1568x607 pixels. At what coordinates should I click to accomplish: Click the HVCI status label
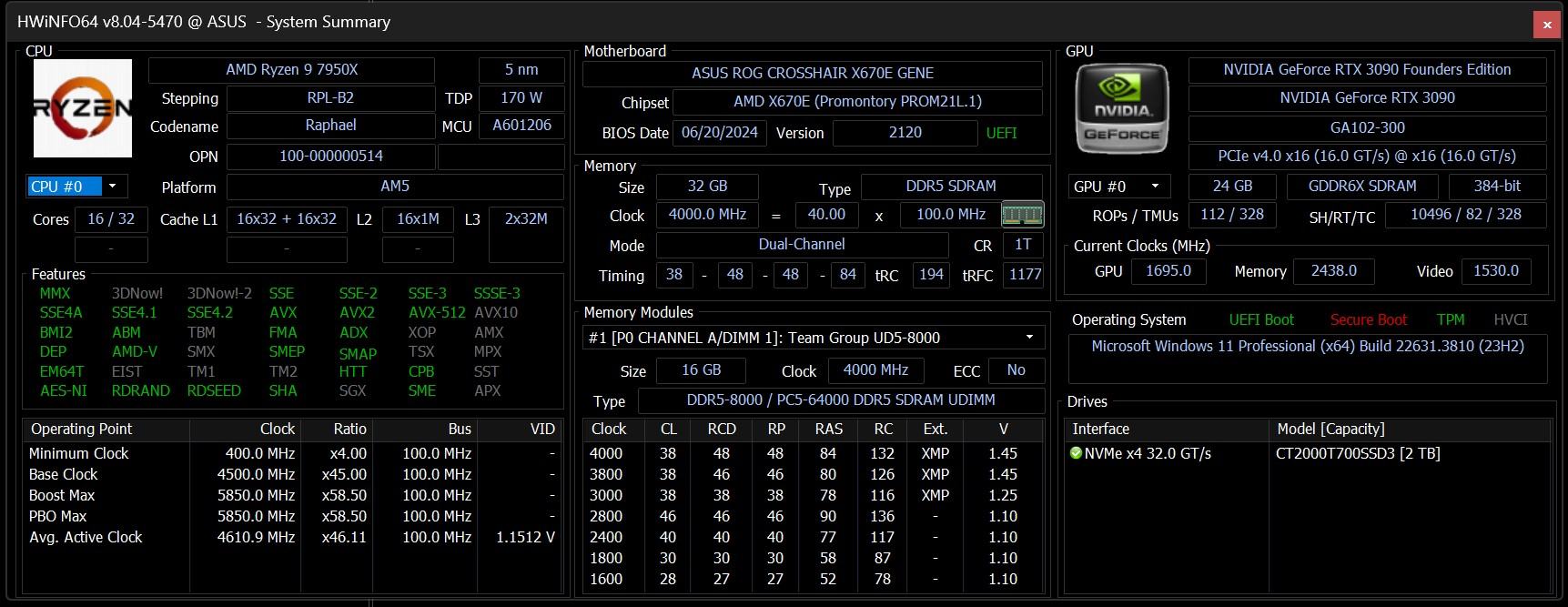[x=1511, y=319]
